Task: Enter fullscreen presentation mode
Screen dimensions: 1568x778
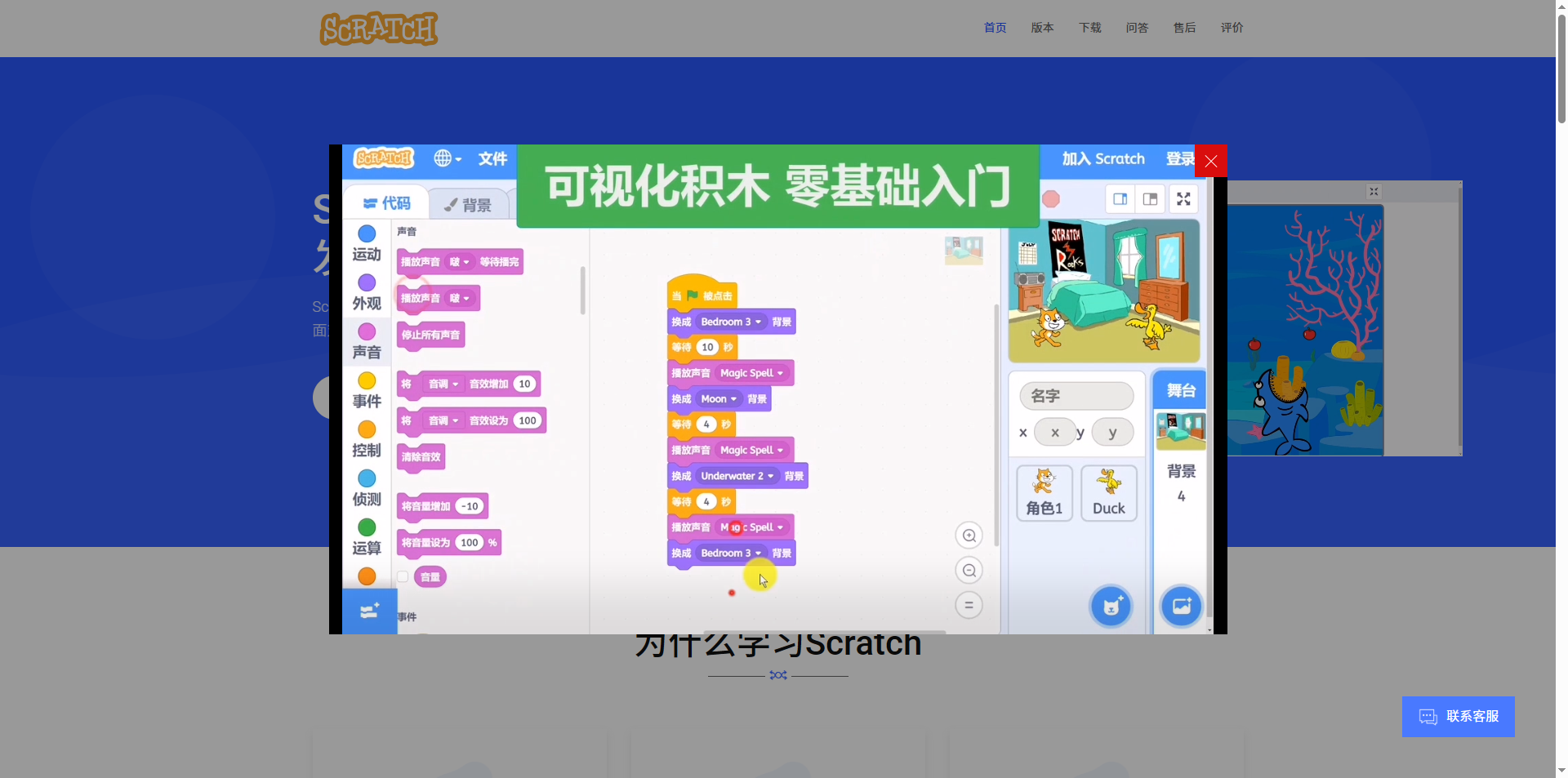Action: [x=1183, y=198]
